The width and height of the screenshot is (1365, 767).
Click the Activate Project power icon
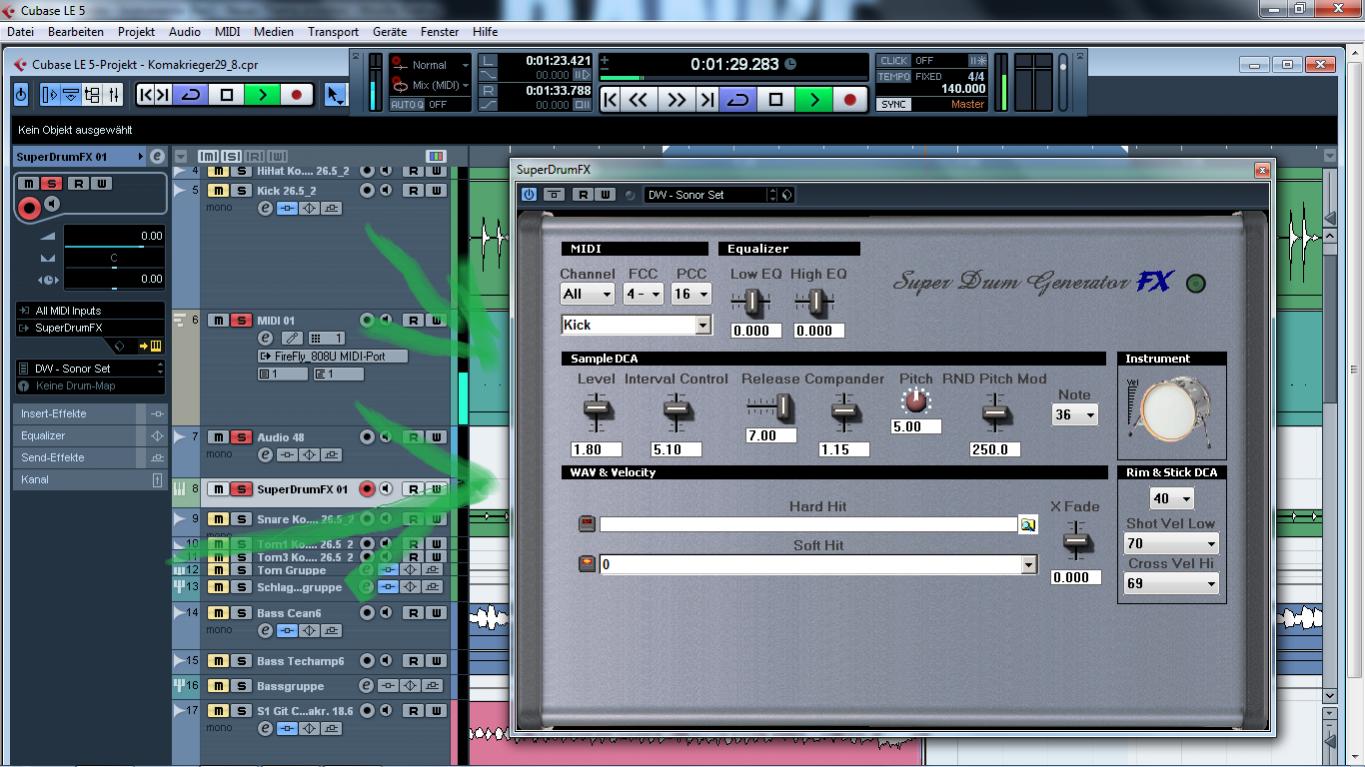tap(21, 95)
